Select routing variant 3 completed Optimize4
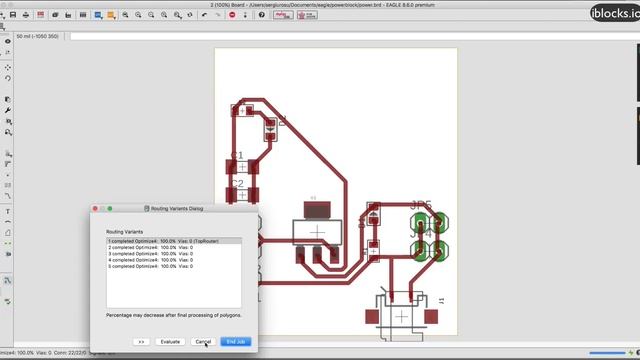Image resolution: width=640 pixels, height=360 pixels. coord(174,253)
